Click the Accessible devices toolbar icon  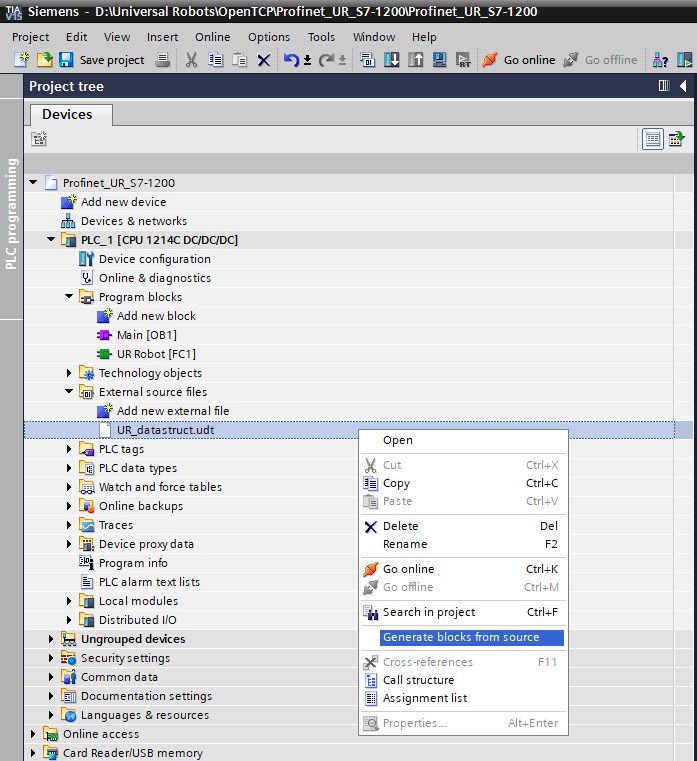[x=661, y=60]
